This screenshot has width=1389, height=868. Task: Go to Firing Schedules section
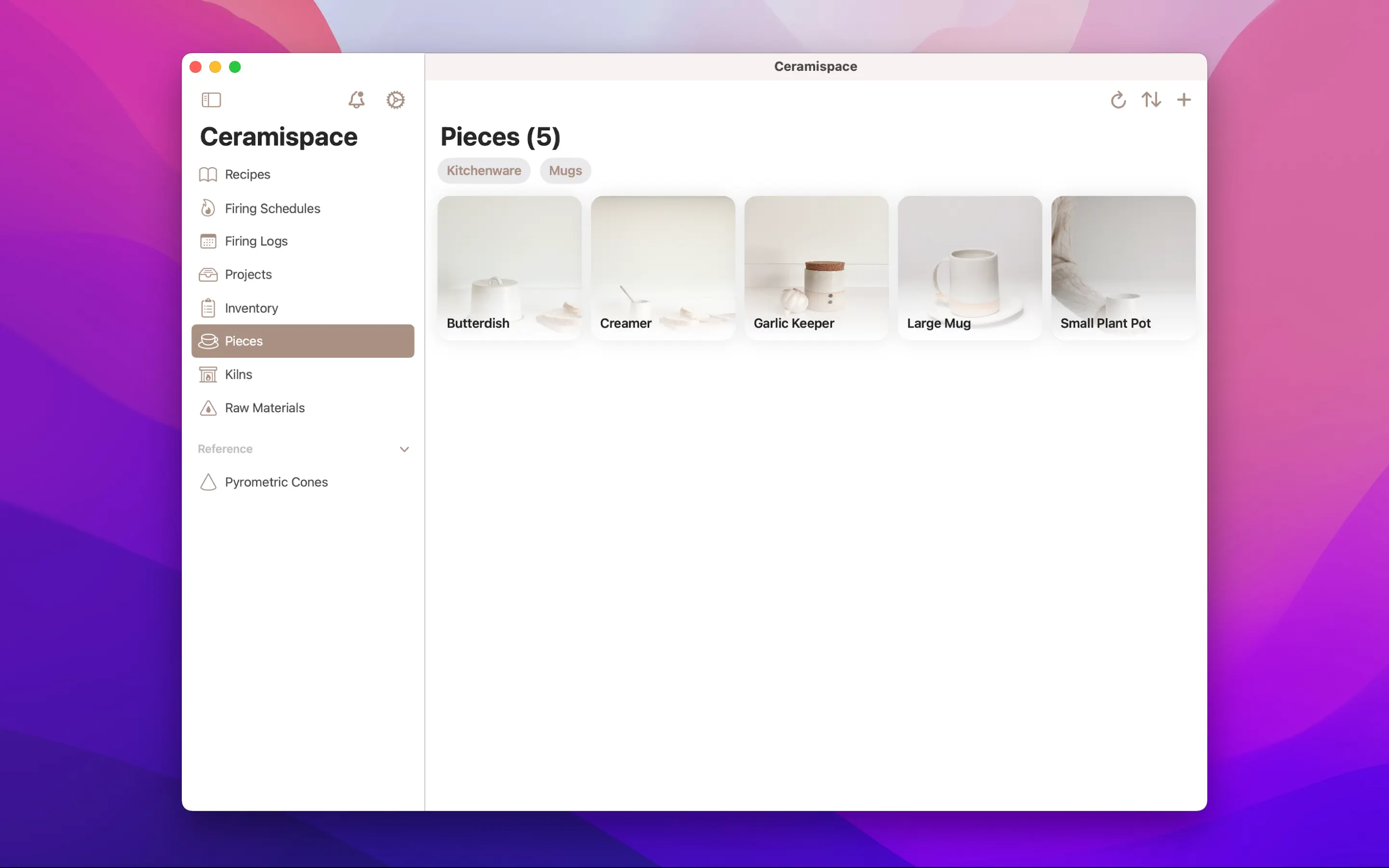tap(272, 208)
